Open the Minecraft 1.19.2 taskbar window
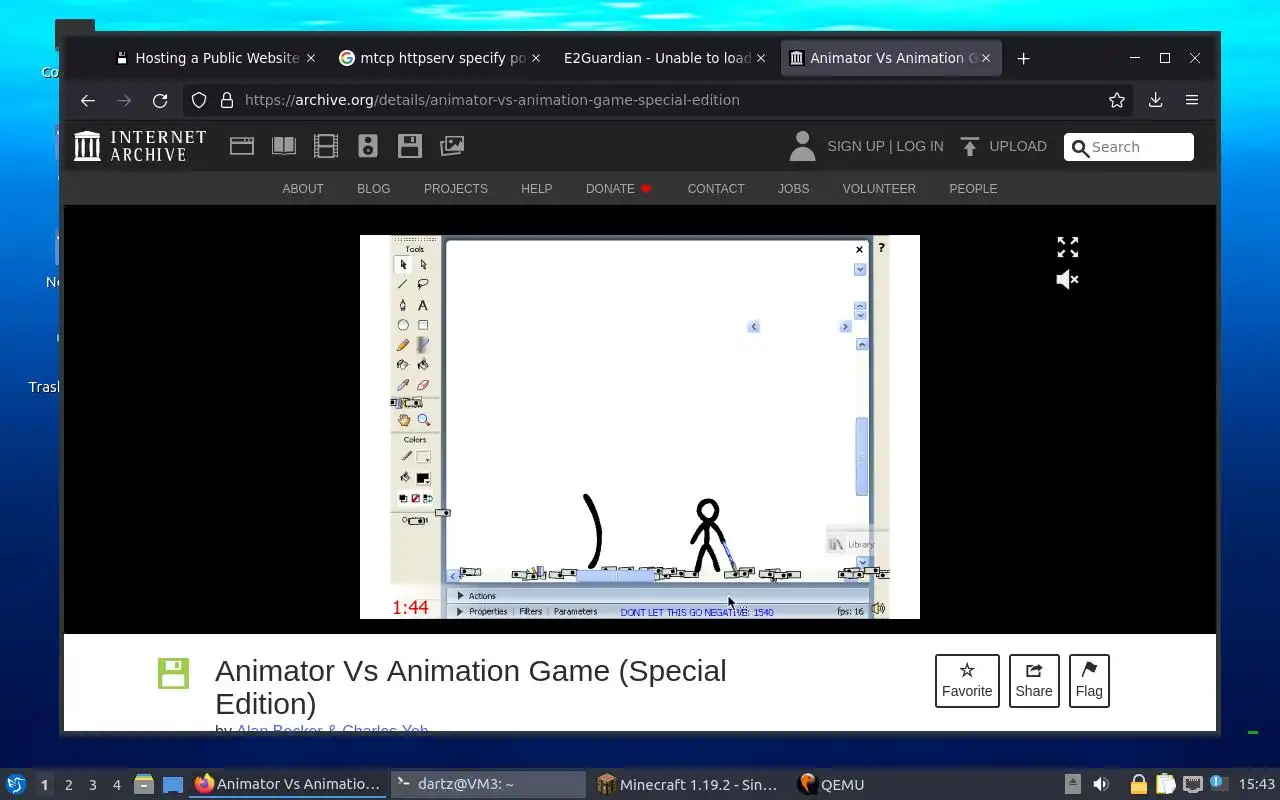Screen dimensions: 1280x800 click(x=687, y=785)
